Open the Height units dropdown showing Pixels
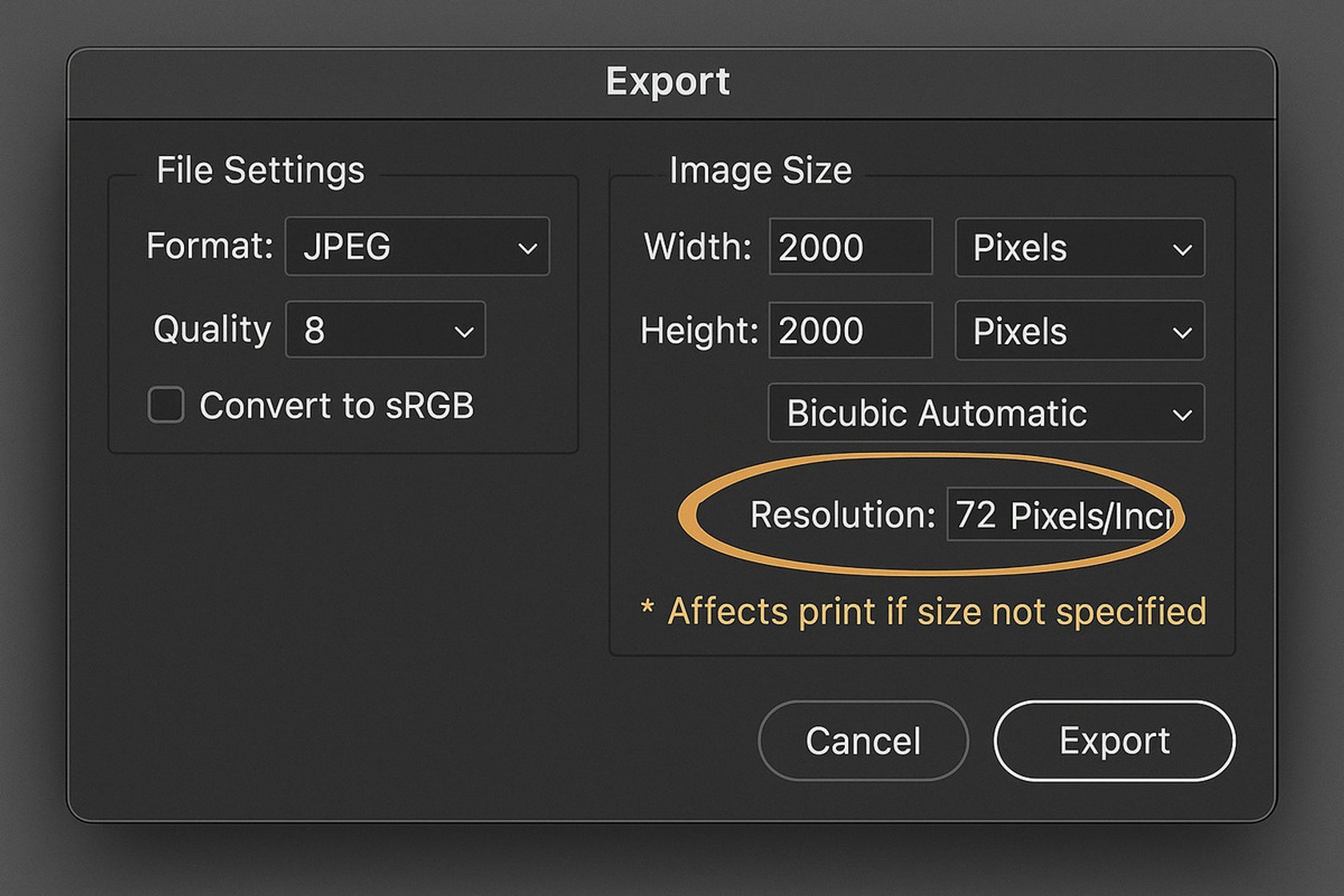The image size is (1344, 896). pyautogui.click(x=1078, y=331)
